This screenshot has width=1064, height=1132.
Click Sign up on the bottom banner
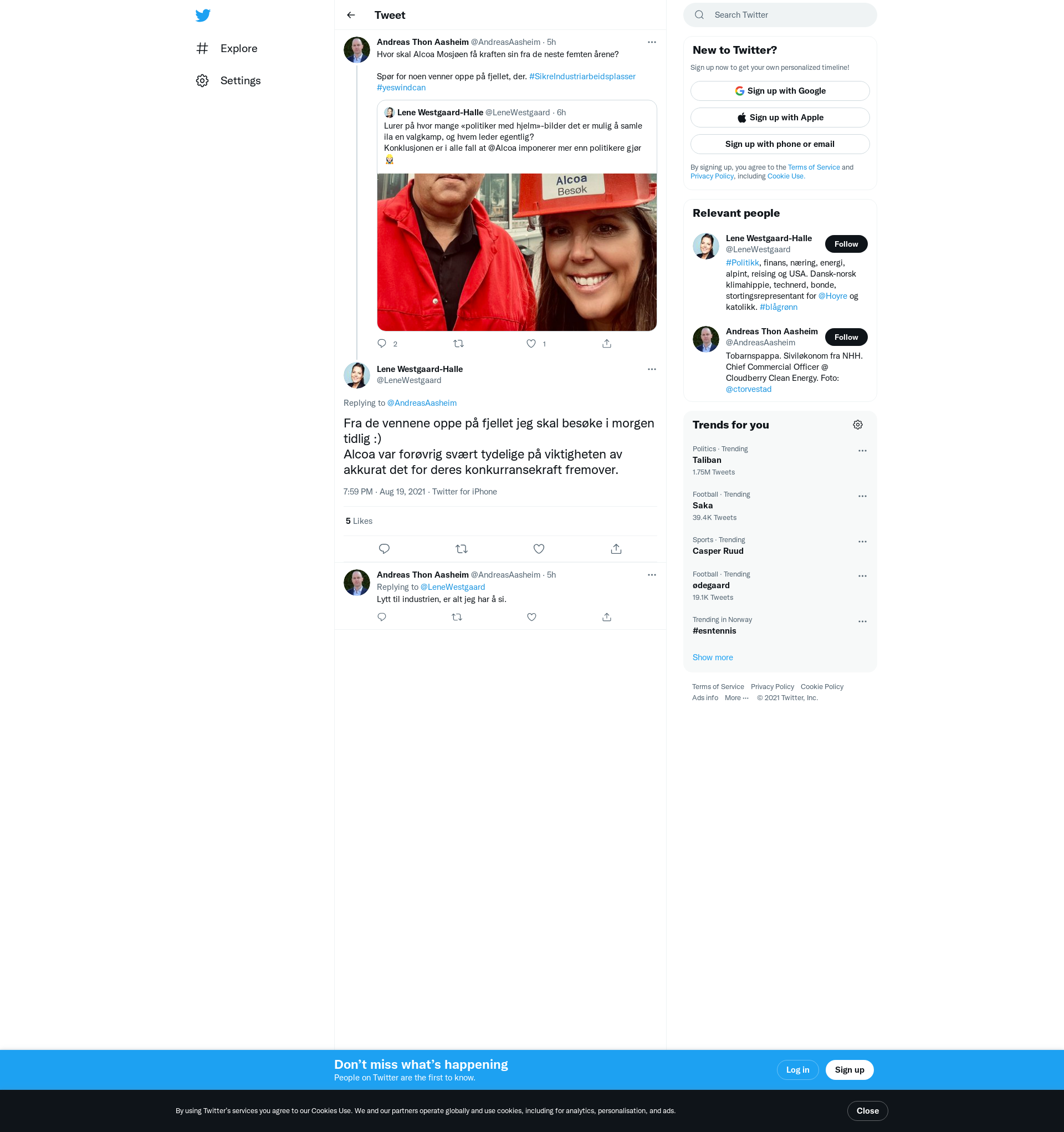coord(850,1070)
